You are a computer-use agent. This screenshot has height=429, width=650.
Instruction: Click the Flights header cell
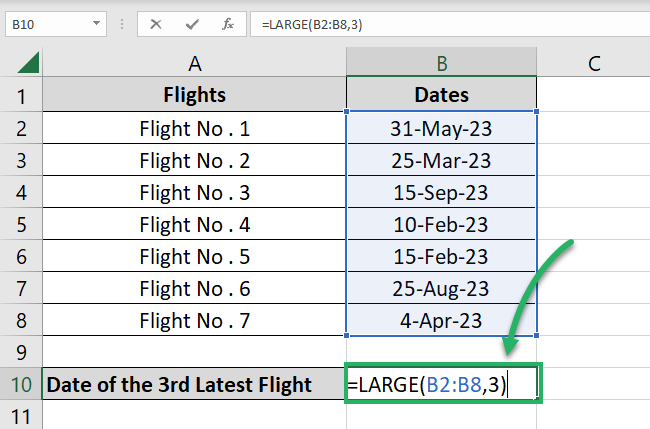[195, 96]
